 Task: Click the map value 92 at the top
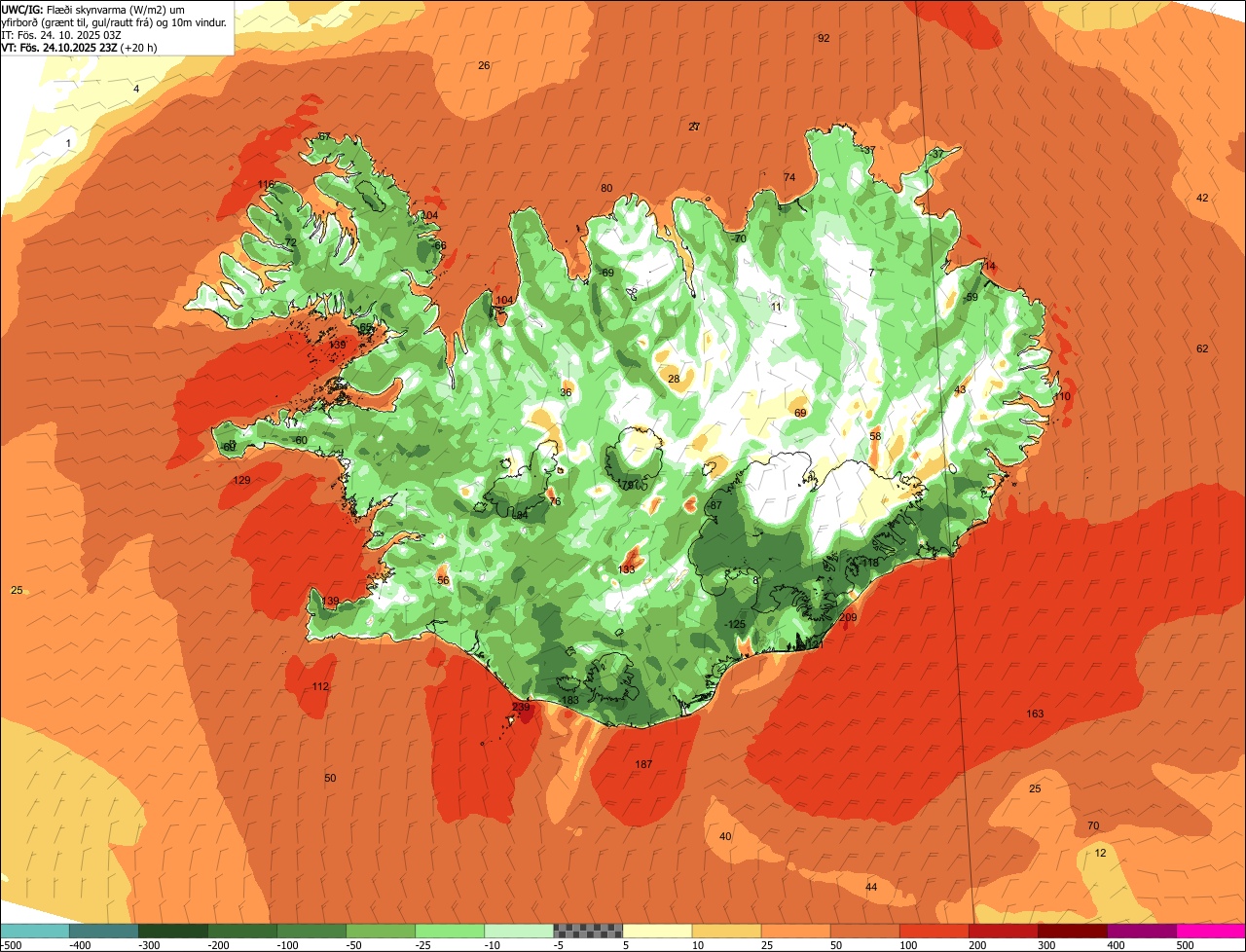(x=824, y=38)
